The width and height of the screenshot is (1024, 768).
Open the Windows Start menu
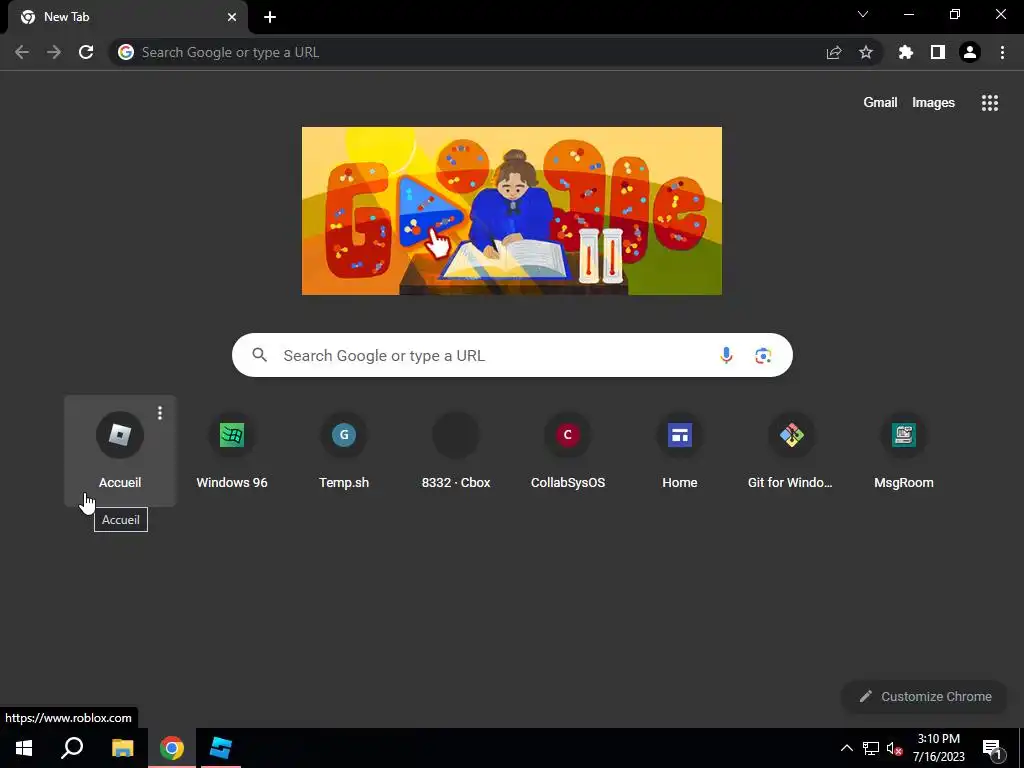point(24,748)
